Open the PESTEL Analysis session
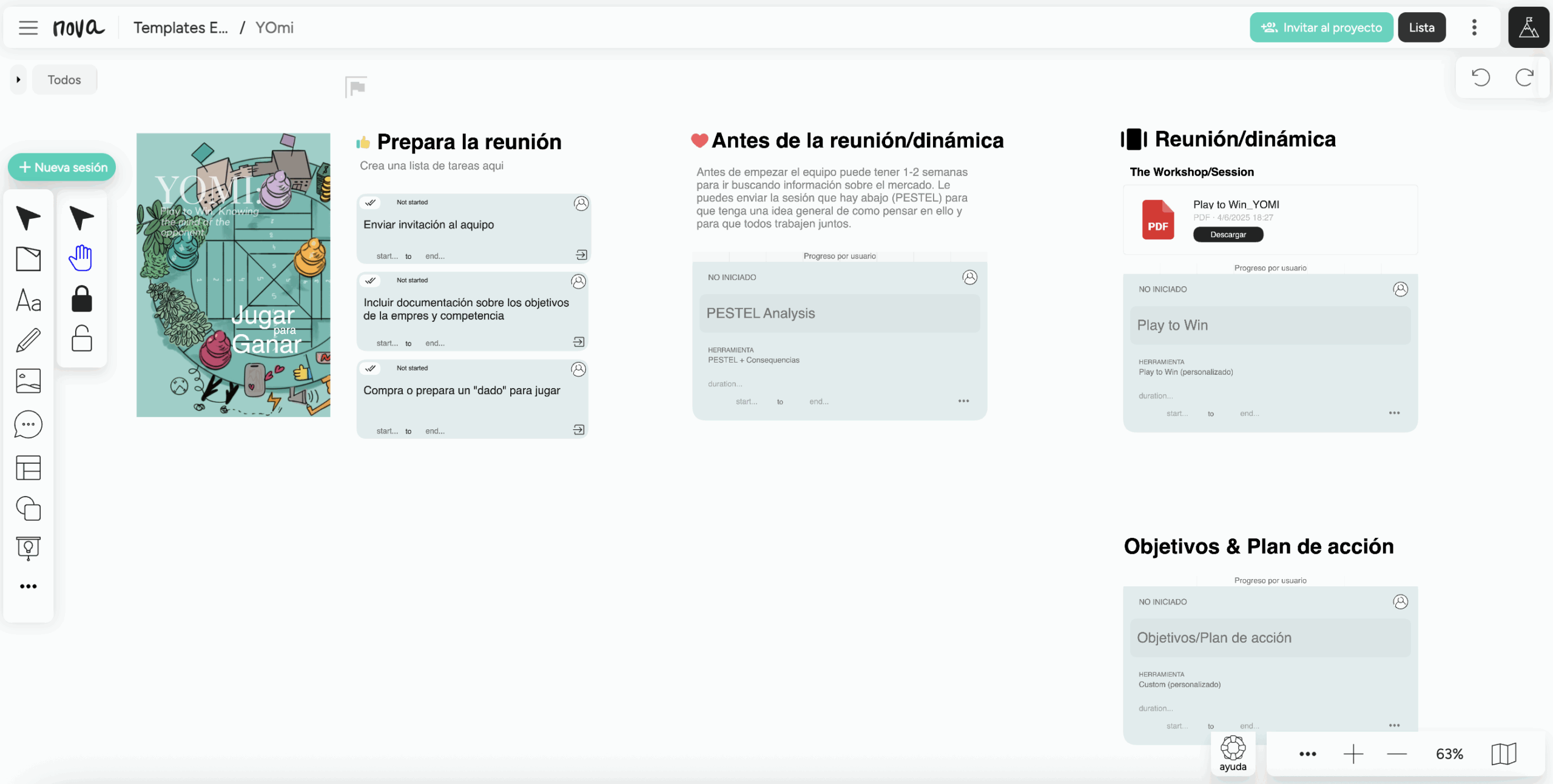Viewport: 1553px width, 784px height. [x=839, y=313]
